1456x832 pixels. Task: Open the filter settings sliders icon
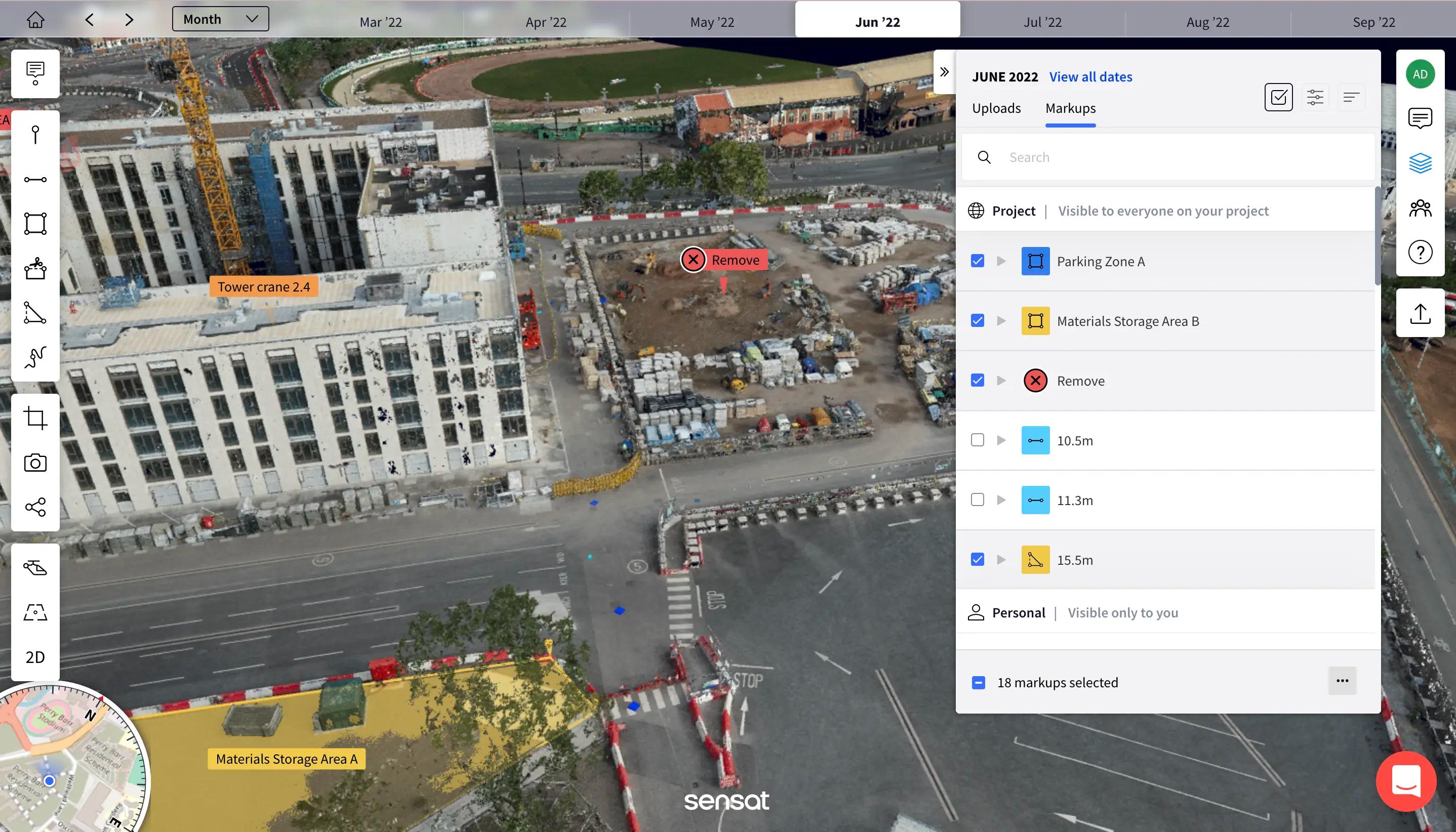(x=1315, y=97)
